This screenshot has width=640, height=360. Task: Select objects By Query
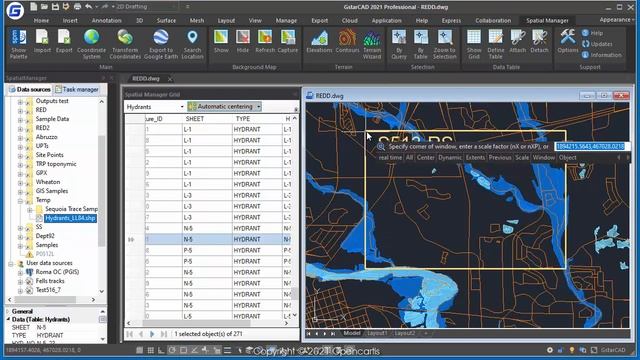pyautogui.click(x=399, y=44)
